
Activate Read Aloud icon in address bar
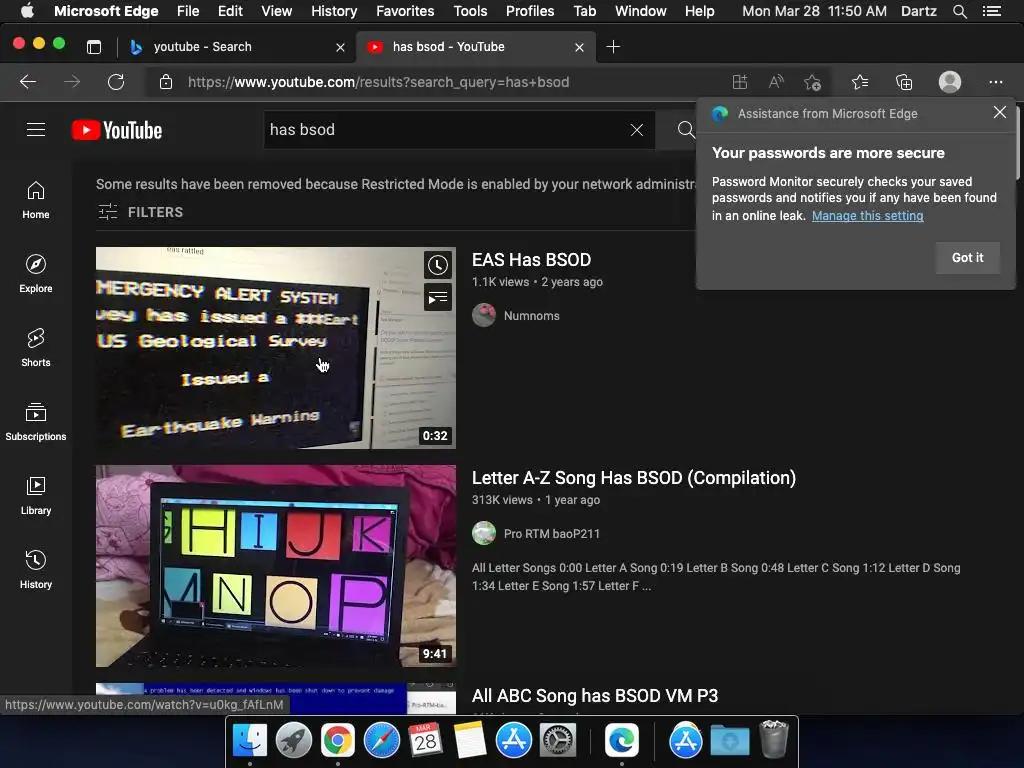tap(776, 82)
